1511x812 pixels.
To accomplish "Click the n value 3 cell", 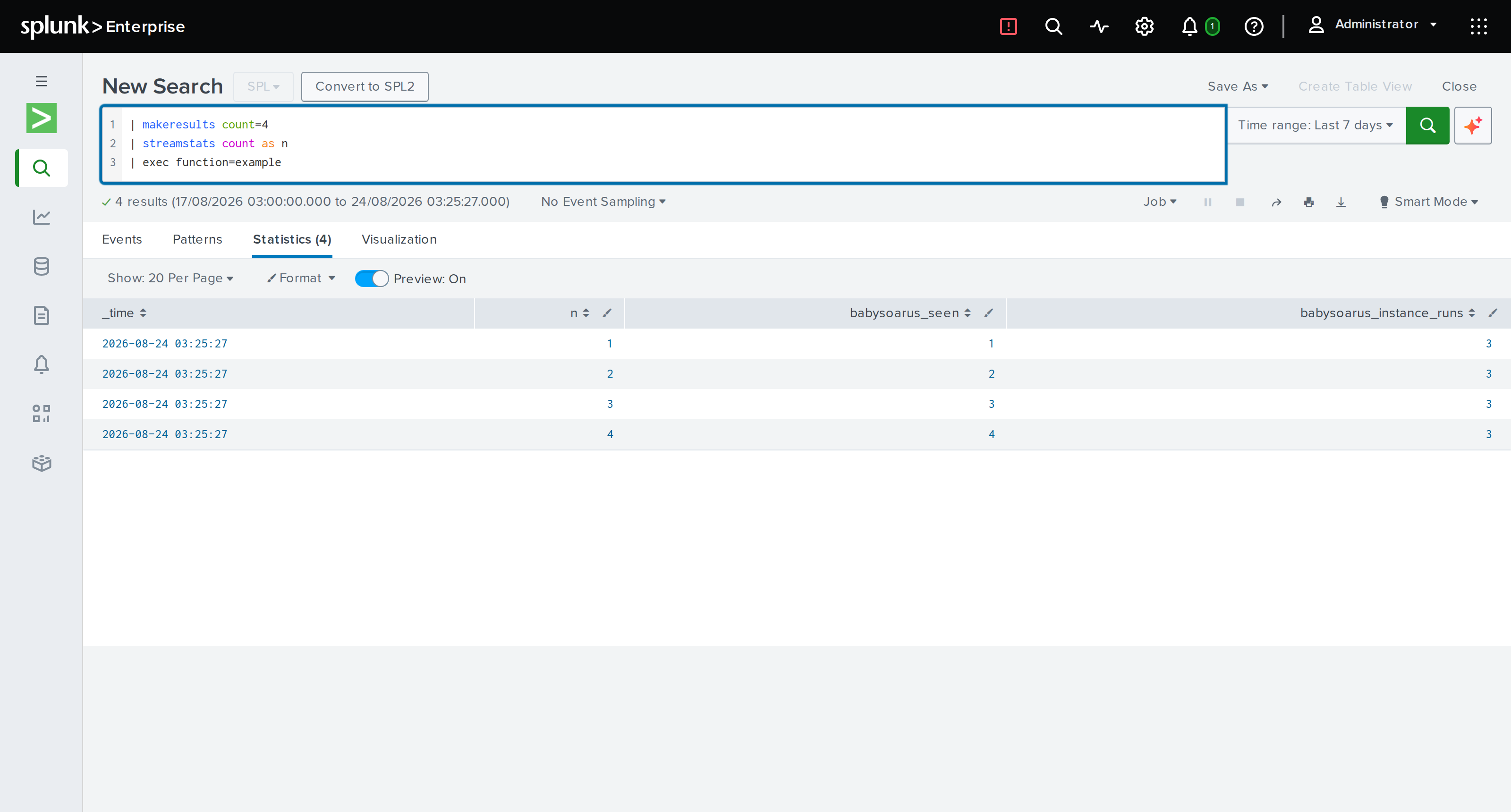I will (610, 404).
